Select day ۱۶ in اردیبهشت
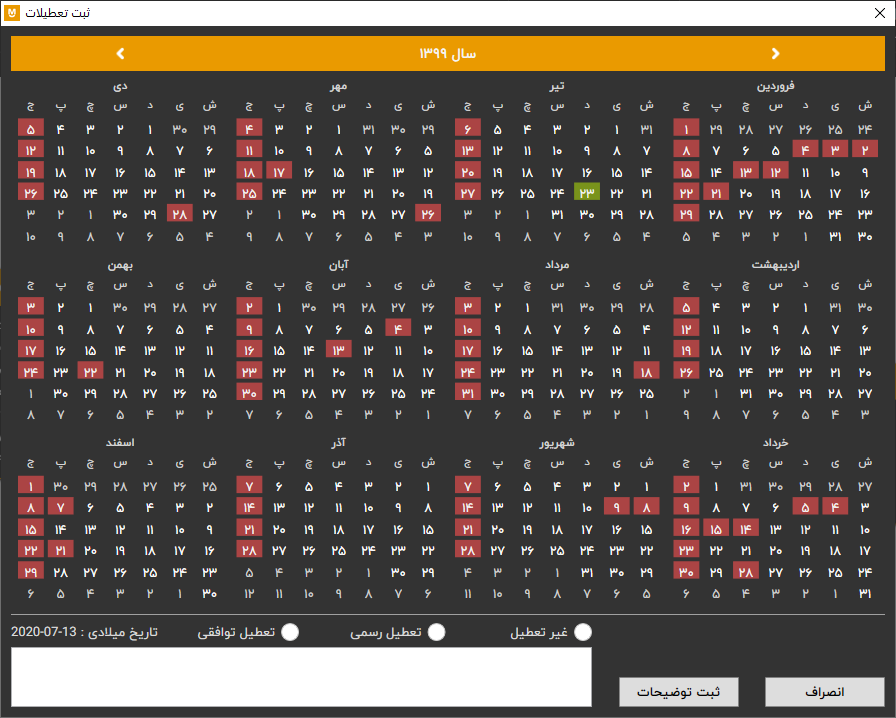This screenshot has height=718, width=896. tap(775, 350)
